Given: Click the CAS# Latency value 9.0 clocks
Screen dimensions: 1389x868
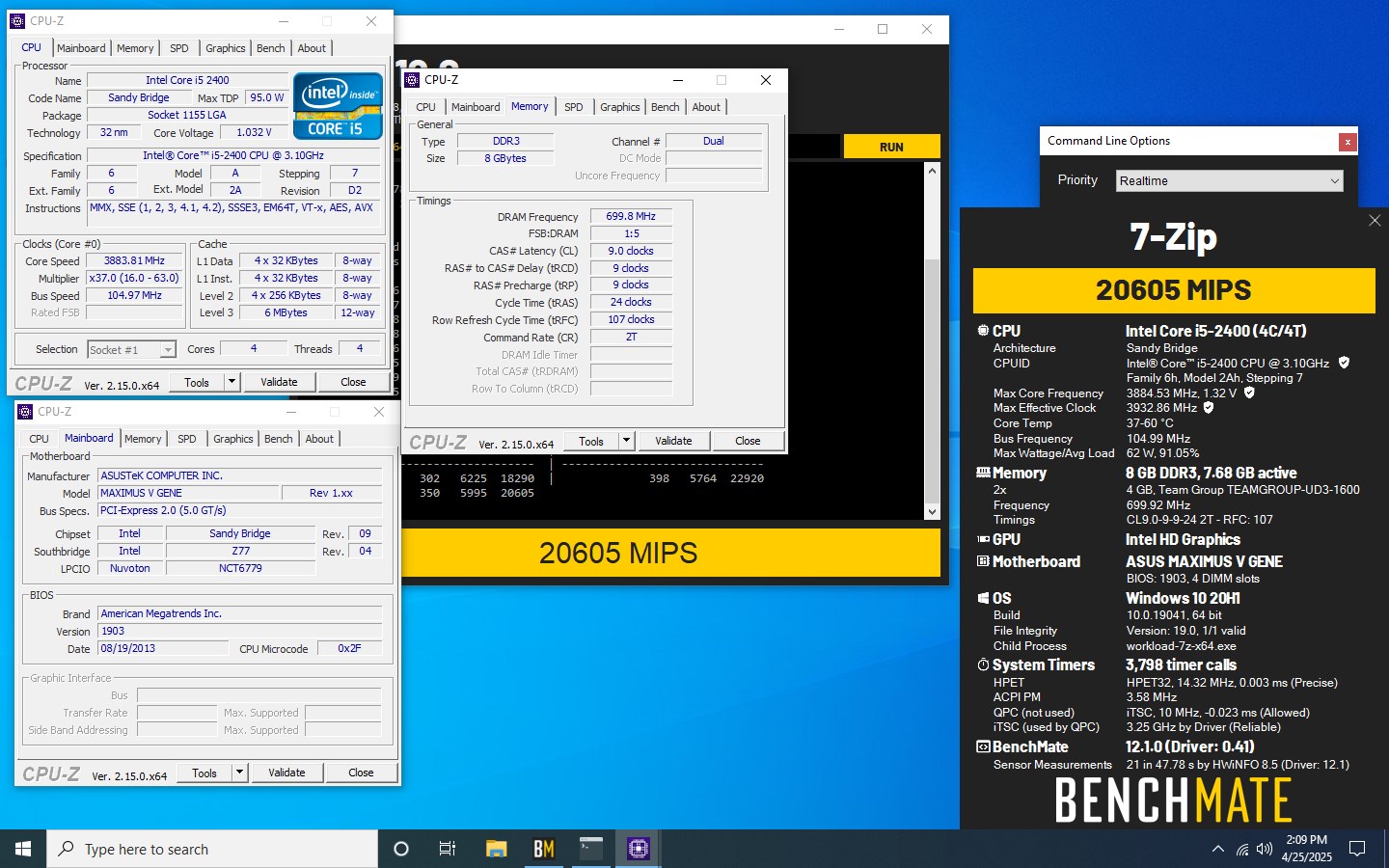Looking at the screenshot, I should click(x=631, y=251).
